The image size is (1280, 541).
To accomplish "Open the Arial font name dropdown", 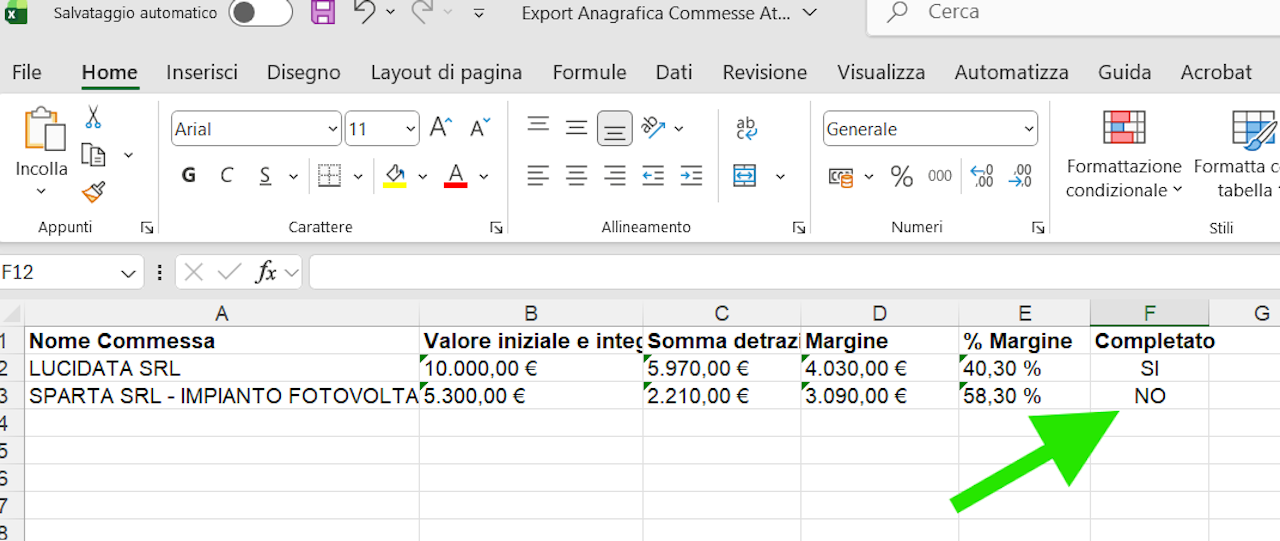I will tap(333, 129).
